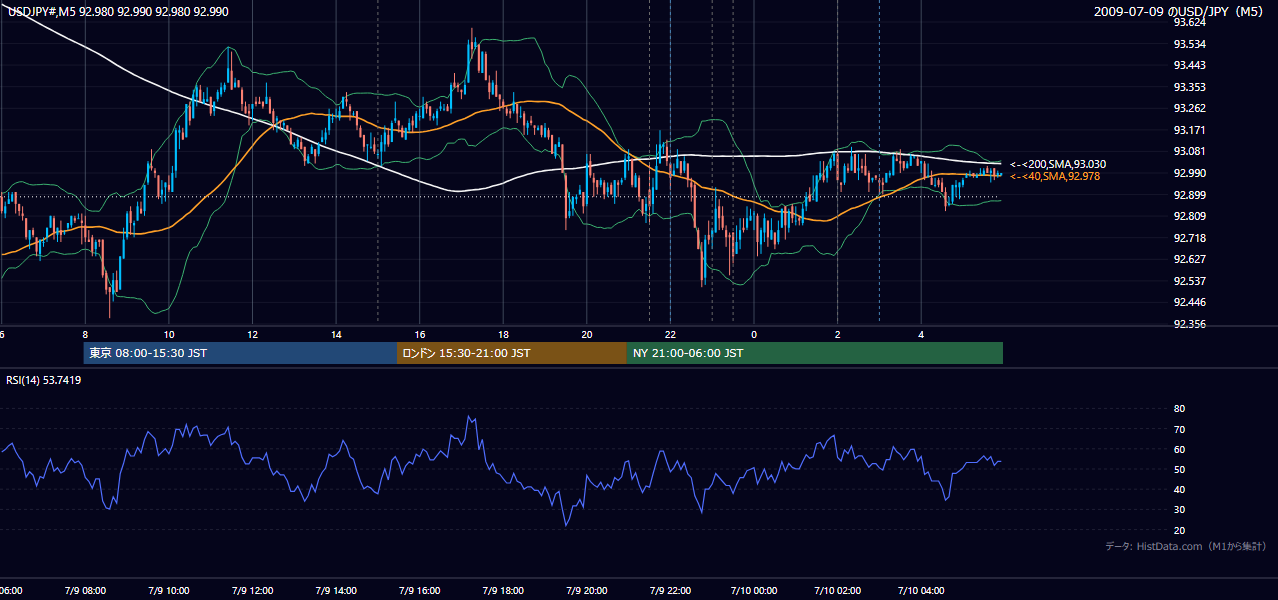
Task: Click price level 93.081 on the price axis
Action: coord(1189,151)
